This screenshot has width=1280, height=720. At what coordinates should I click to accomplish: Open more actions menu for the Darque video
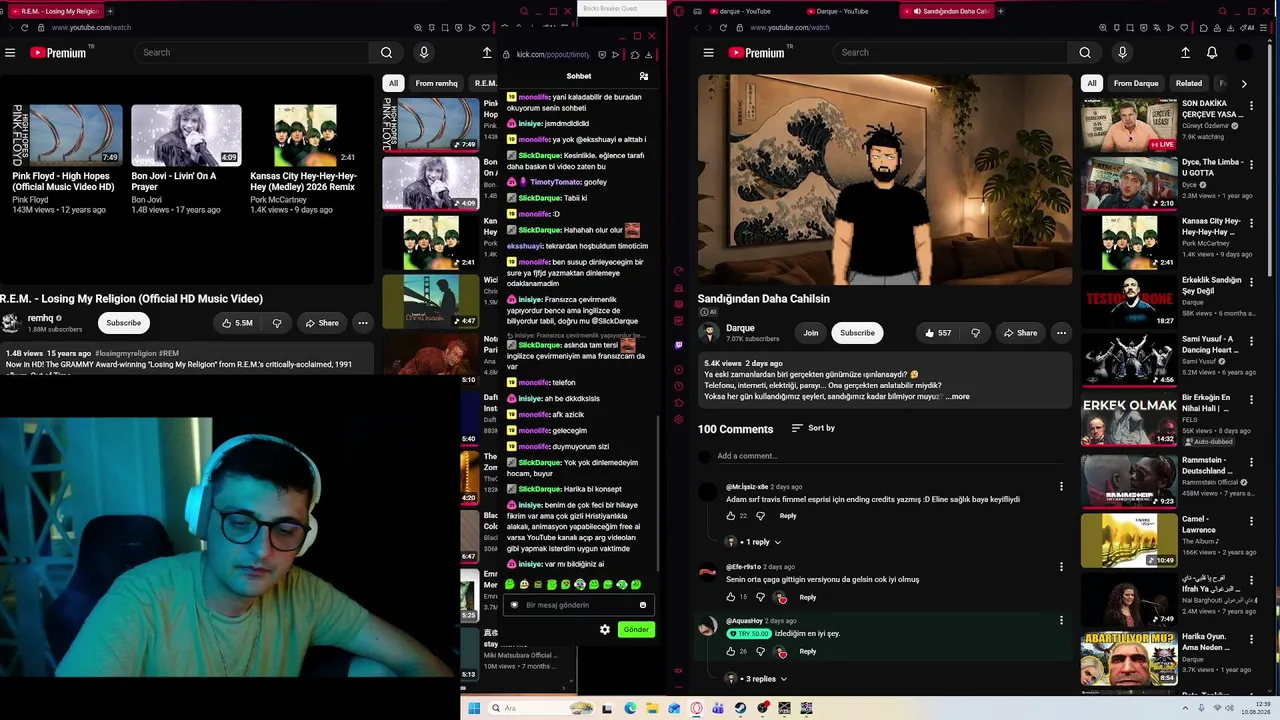pyautogui.click(x=1061, y=333)
